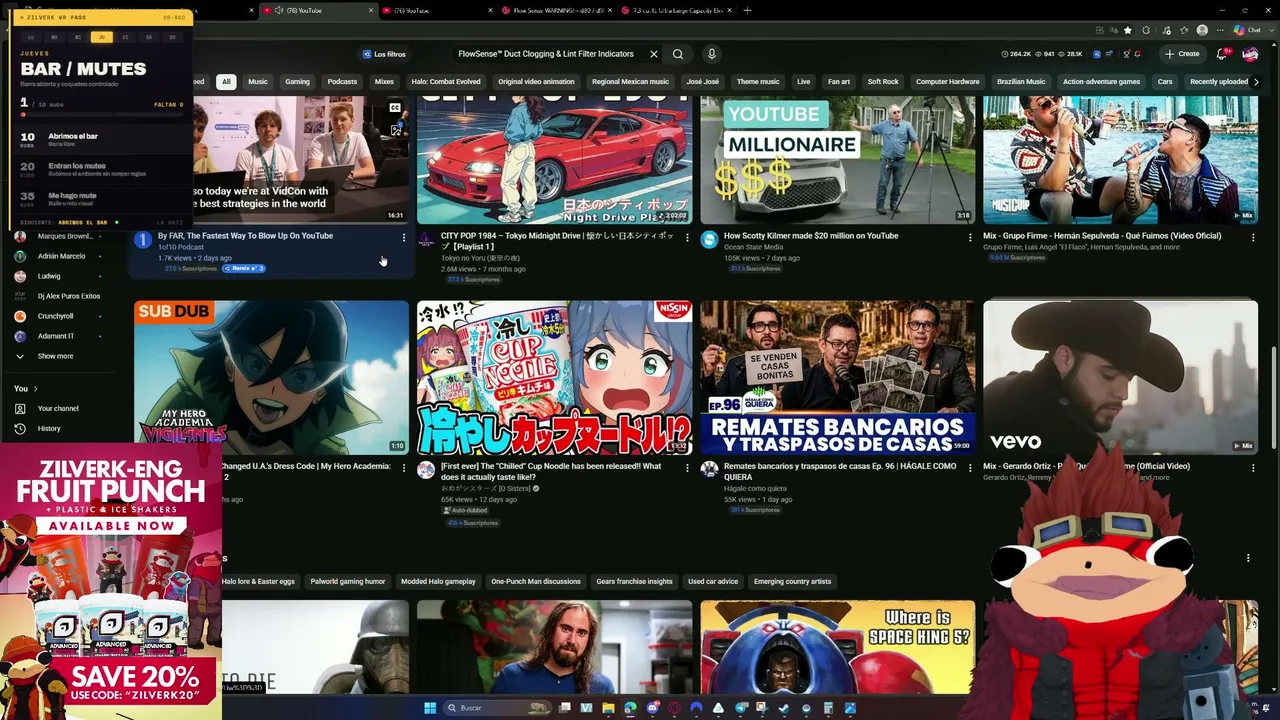Open Task View from the taskbar
This screenshot has height=720, width=1280.
click(564, 708)
